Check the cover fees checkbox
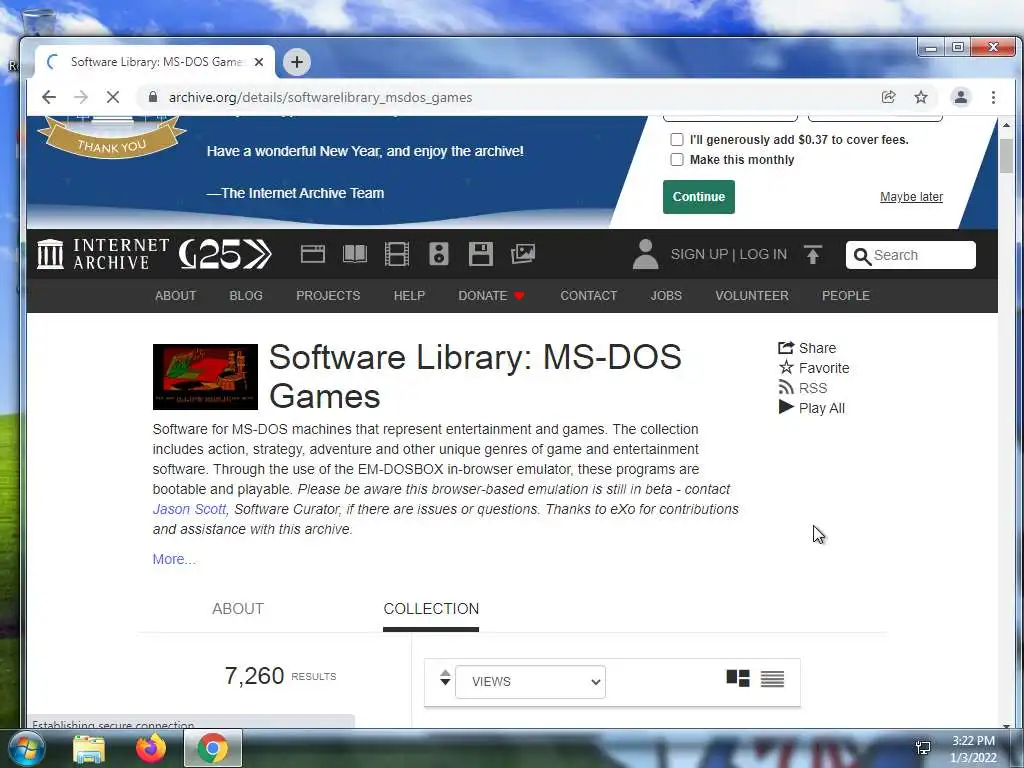The width and height of the screenshot is (1024, 768). coord(677,140)
